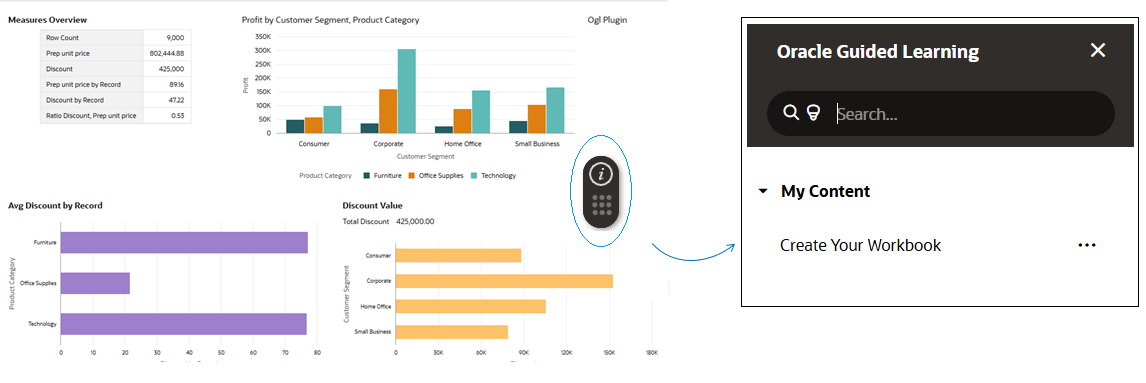The image size is (1146, 383).
Task: Click in the Search field
Action: tap(972, 114)
